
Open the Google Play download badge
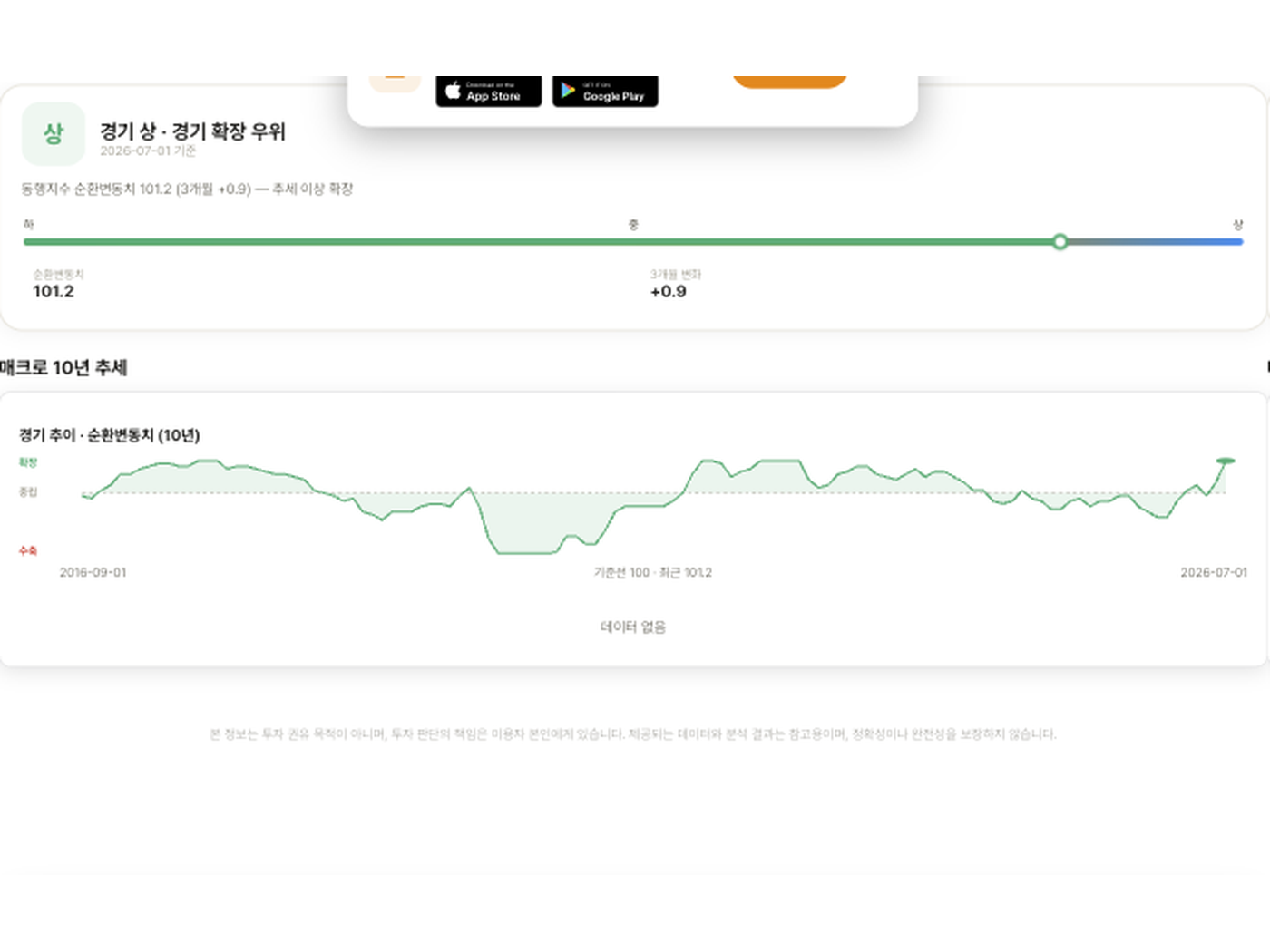pos(605,92)
